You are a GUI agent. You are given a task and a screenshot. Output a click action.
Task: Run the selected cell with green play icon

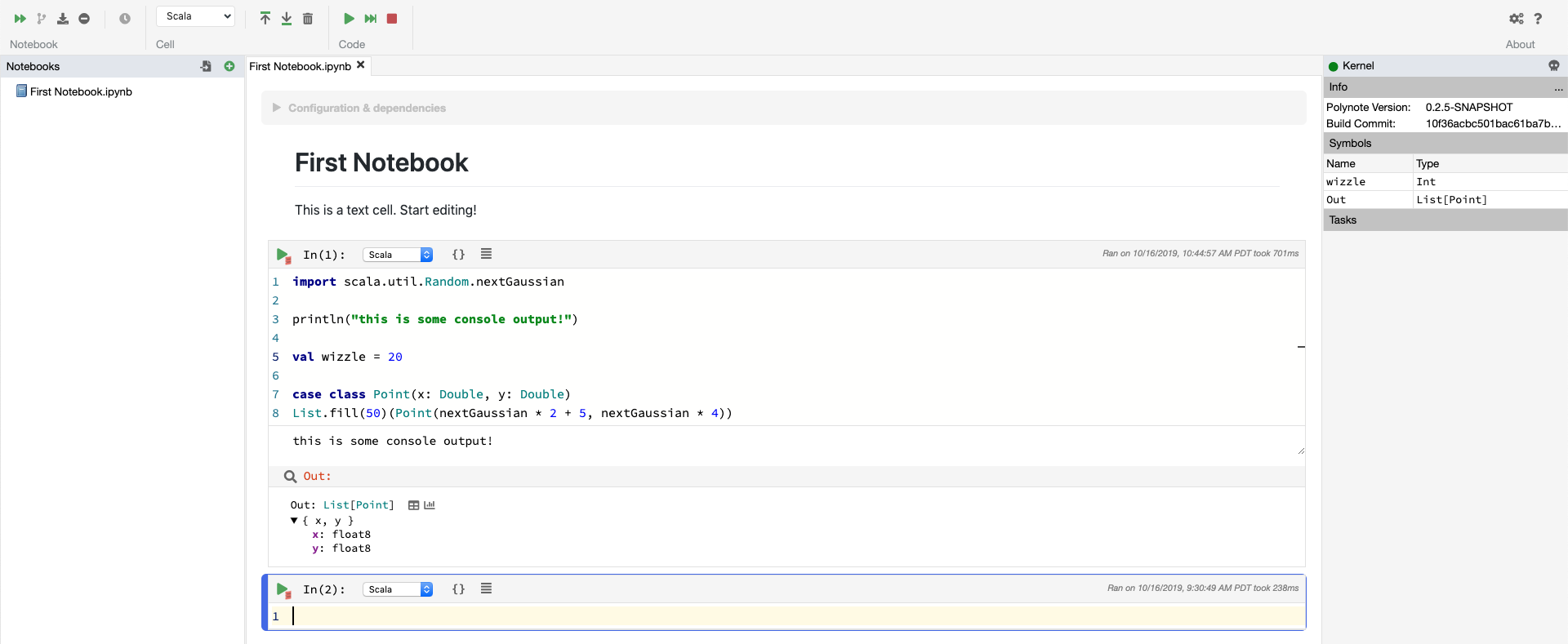click(x=349, y=18)
